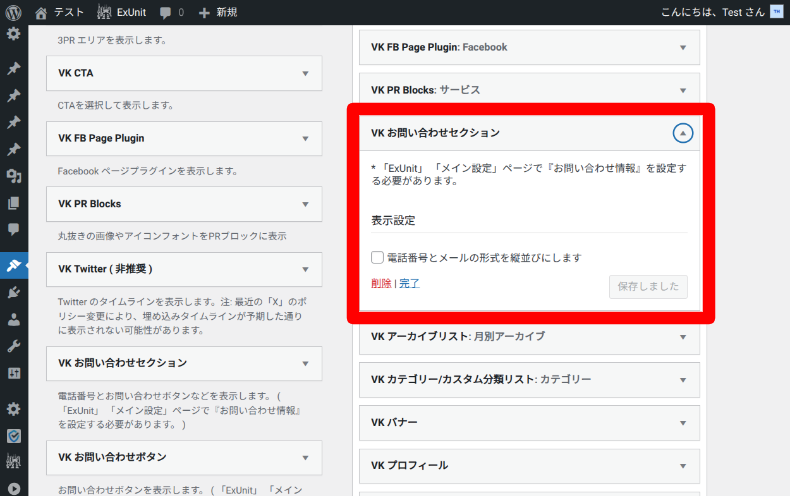The width and height of the screenshot is (790, 496).
Task: Open Settings sliders sidebar icon
Action: (x=14, y=373)
